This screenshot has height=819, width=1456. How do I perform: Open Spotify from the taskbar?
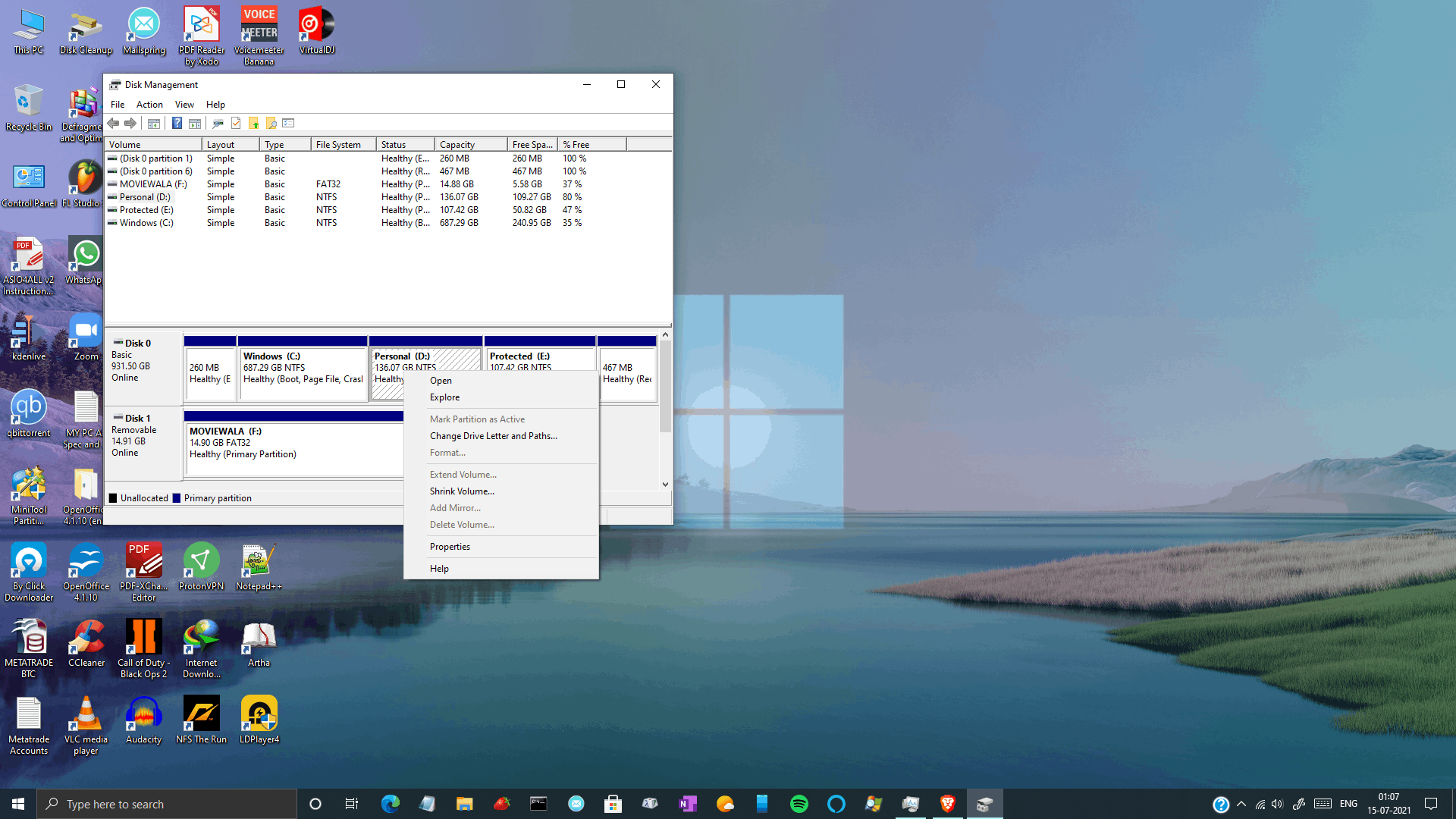799,804
